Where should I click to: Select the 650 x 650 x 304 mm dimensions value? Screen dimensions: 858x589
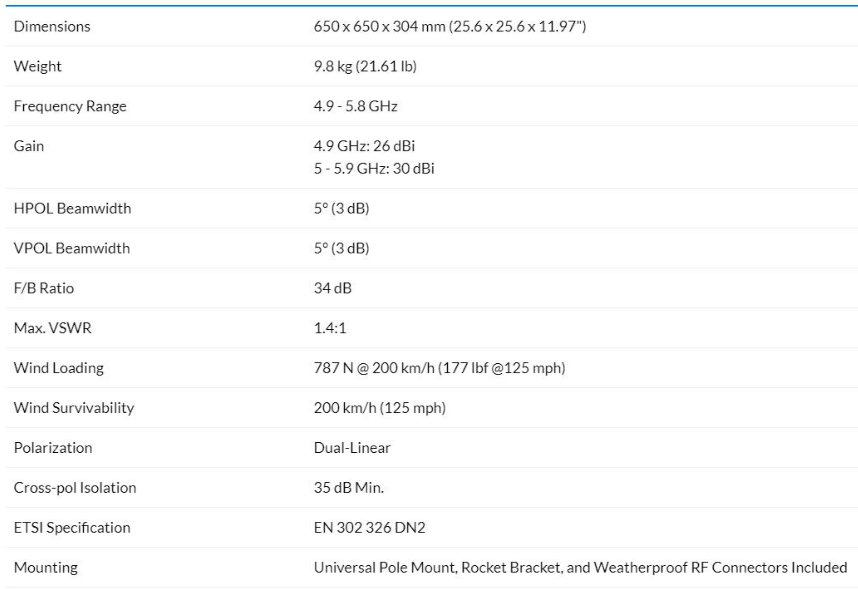(449, 26)
